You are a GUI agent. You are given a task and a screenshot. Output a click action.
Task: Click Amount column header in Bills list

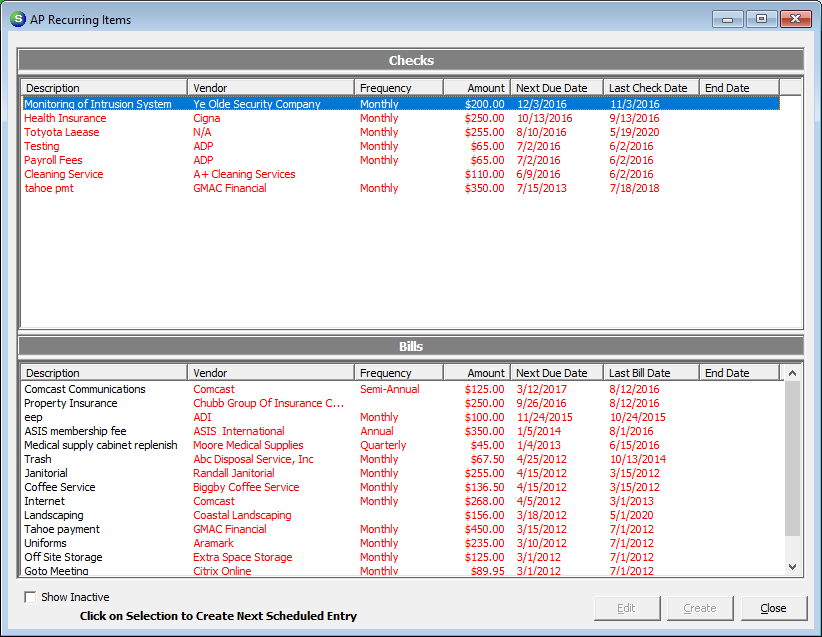pos(477,373)
